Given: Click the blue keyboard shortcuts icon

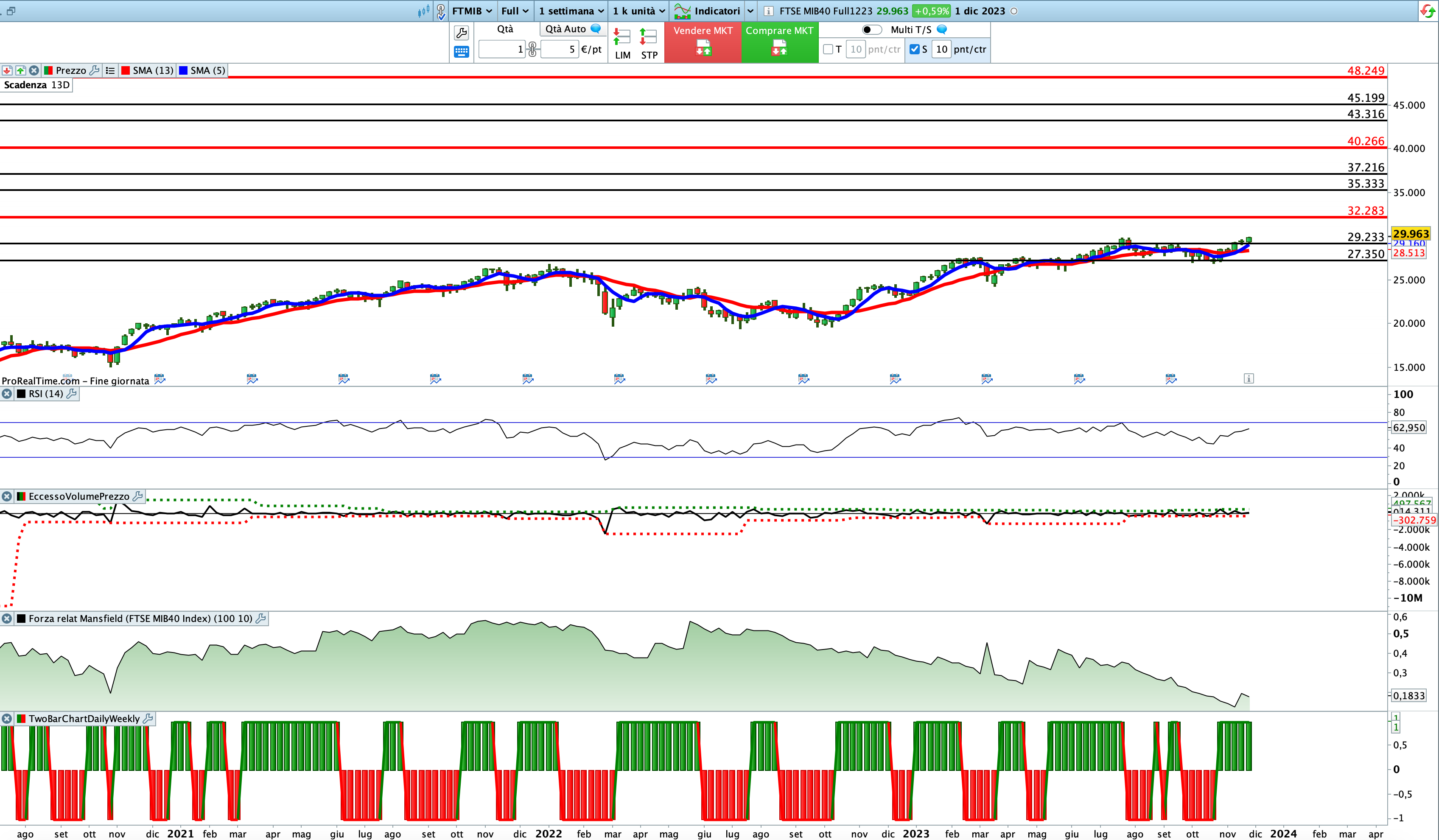Looking at the screenshot, I should [x=462, y=52].
